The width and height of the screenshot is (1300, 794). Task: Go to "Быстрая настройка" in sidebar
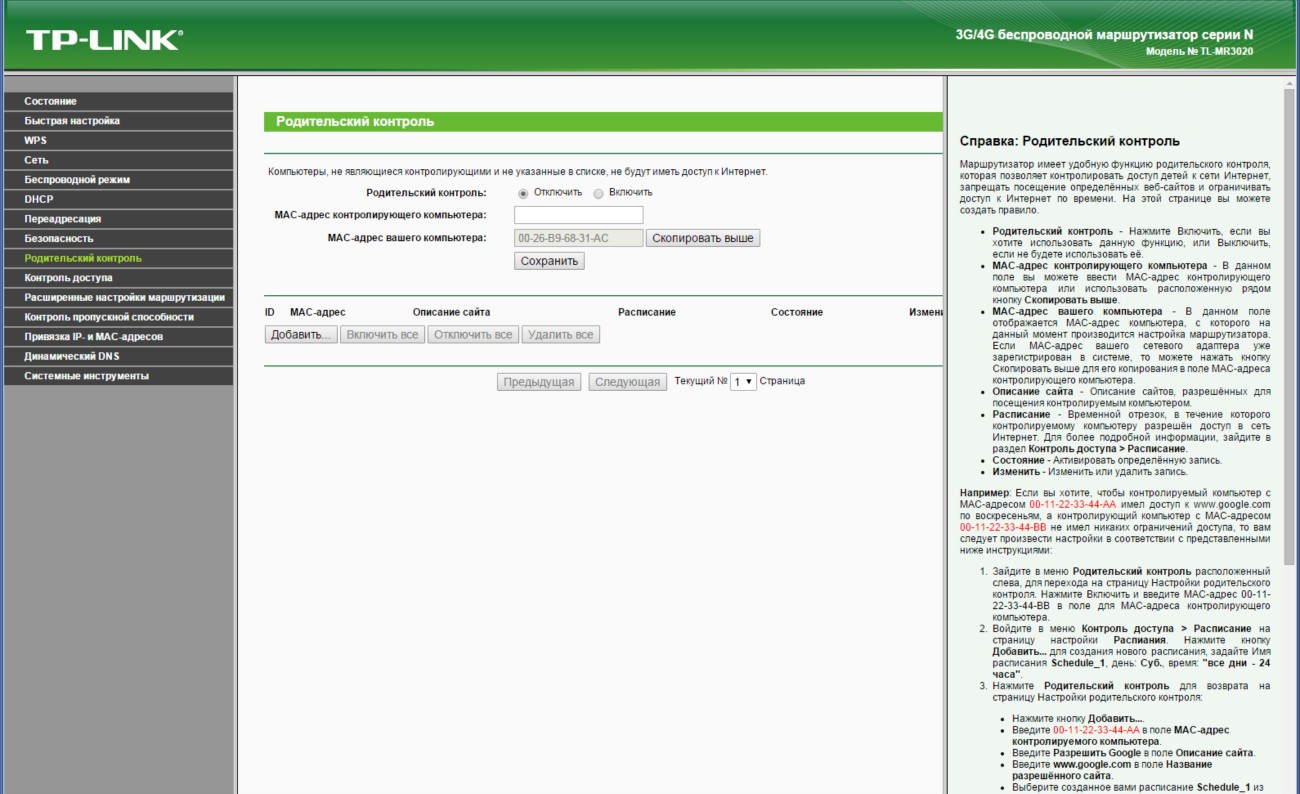click(x=72, y=121)
